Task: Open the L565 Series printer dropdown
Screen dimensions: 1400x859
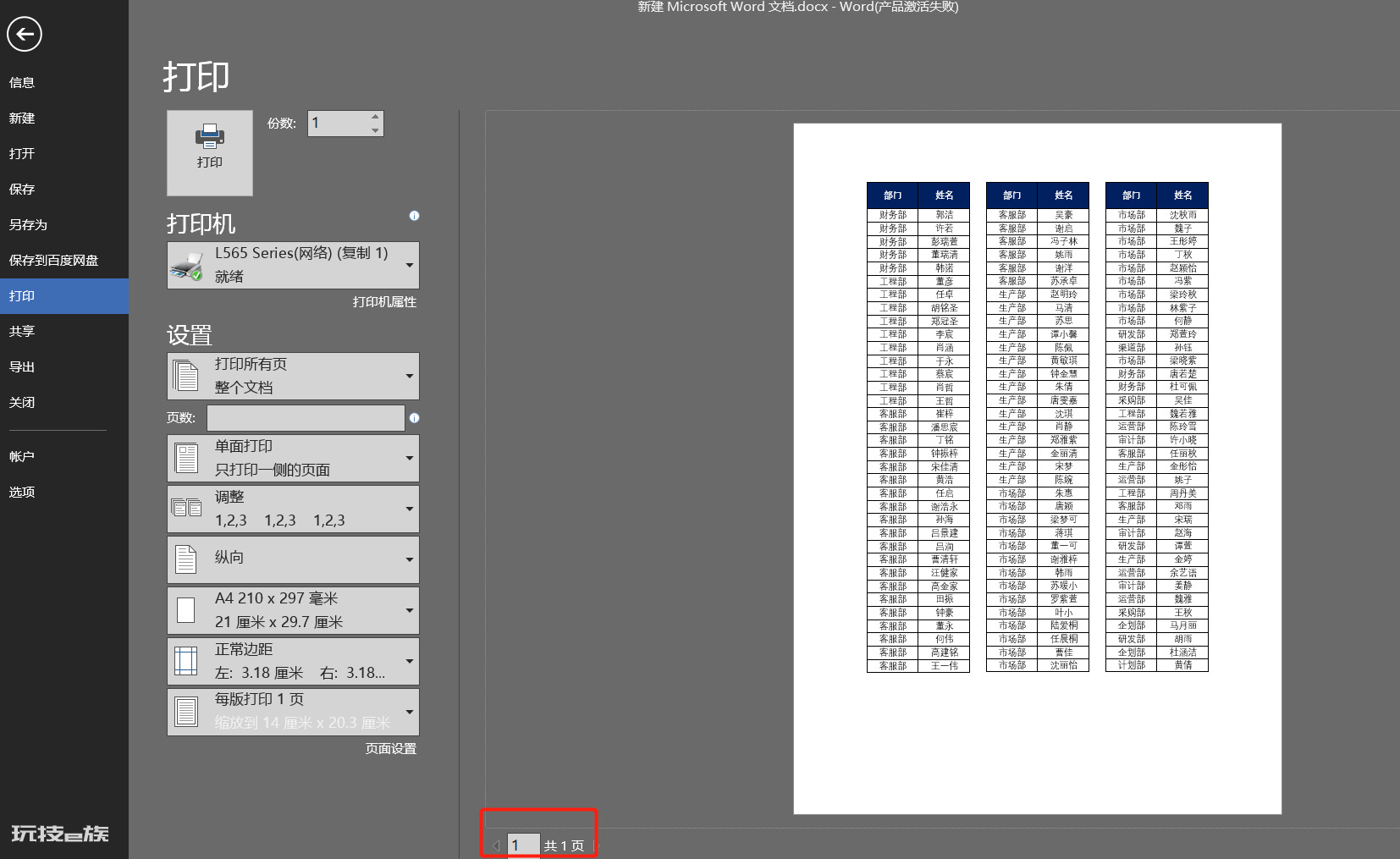Action: click(293, 265)
